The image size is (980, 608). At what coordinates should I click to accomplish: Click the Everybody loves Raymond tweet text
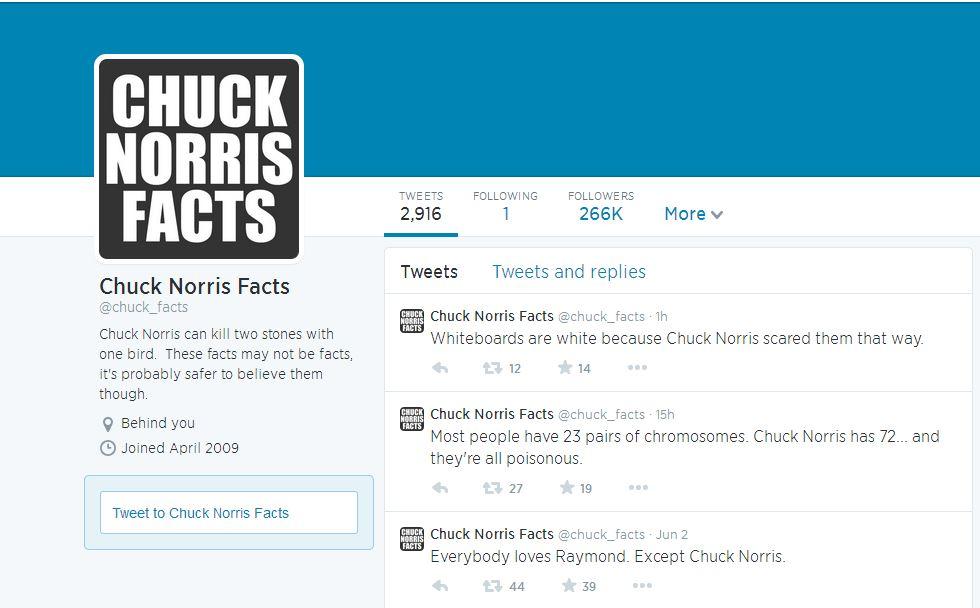click(x=608, y=557)
